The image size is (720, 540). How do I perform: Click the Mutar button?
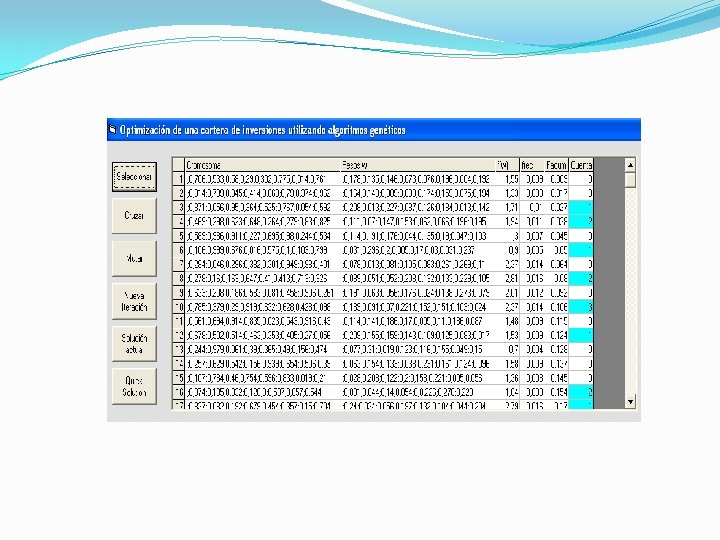[x=134, y=259]
